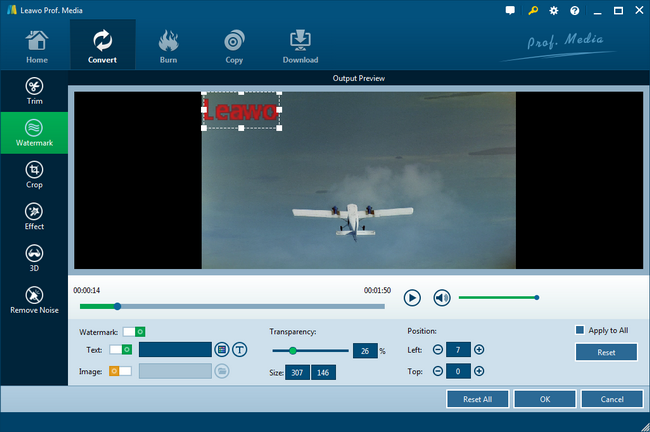
Task: Play the video preview
Action: [412, 297]
